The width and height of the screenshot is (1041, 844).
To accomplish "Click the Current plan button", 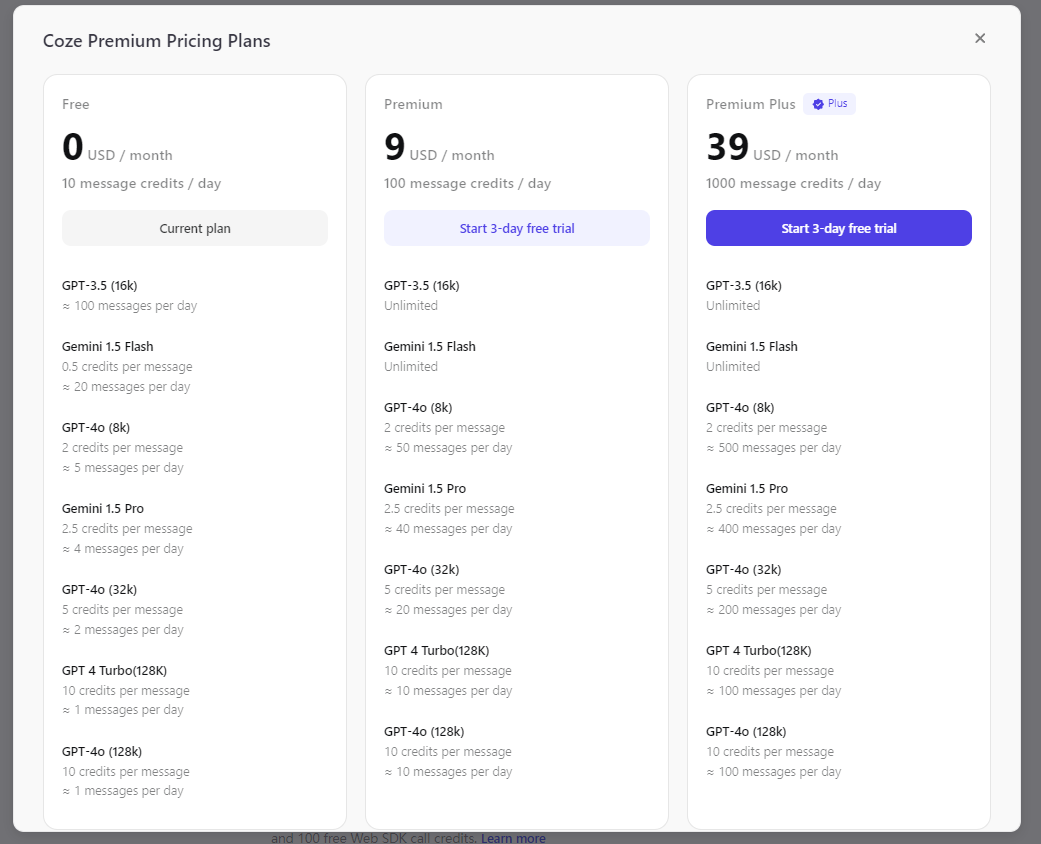I will pyautogui.click(x=195, y=228).
